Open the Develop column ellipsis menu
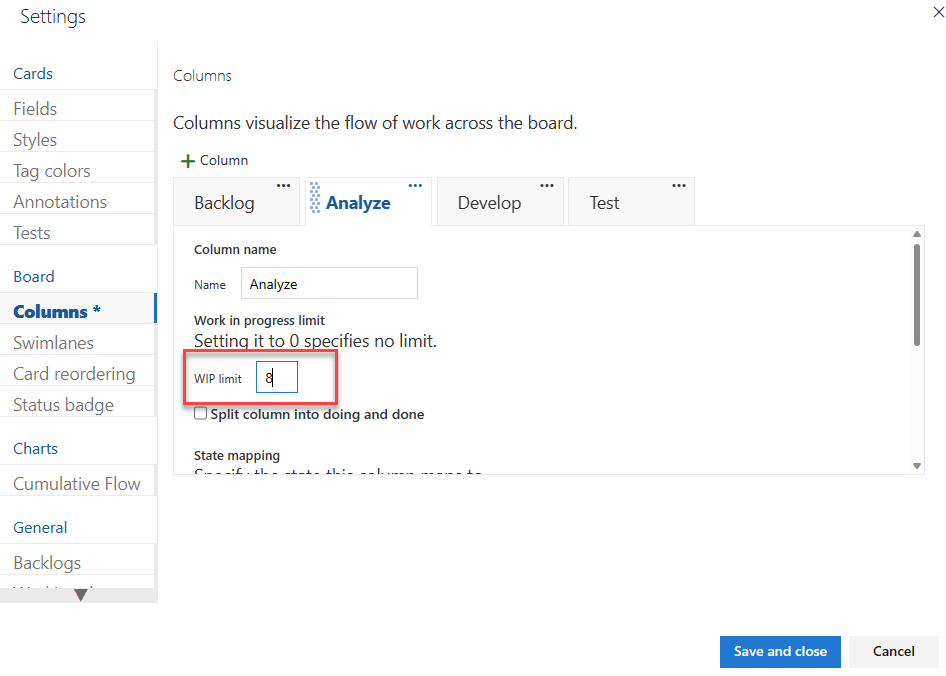Screen dimensions: 946x676 tap(547, 185)
